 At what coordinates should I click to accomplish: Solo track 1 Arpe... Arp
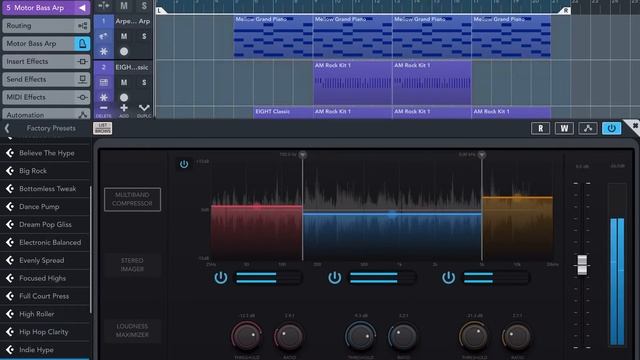144,36
